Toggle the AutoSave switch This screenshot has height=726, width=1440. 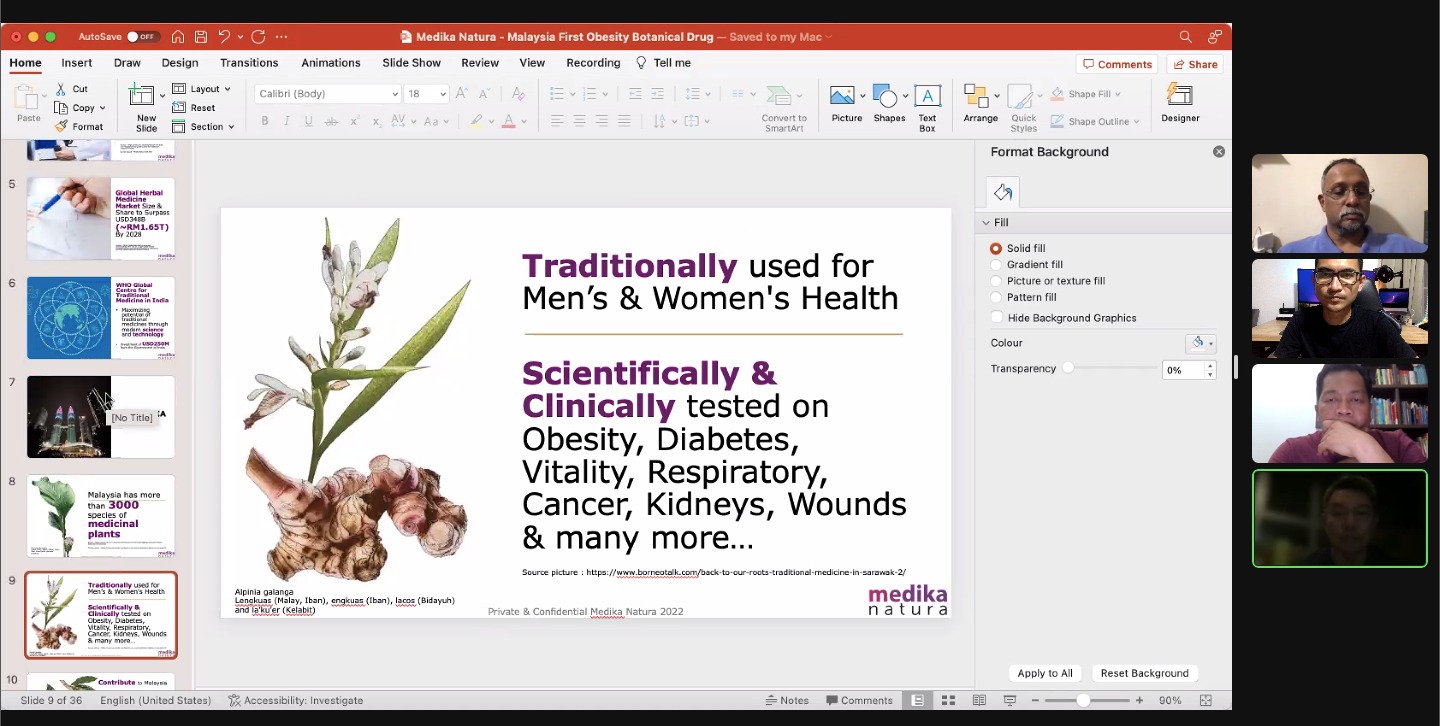tap(142, 37)
